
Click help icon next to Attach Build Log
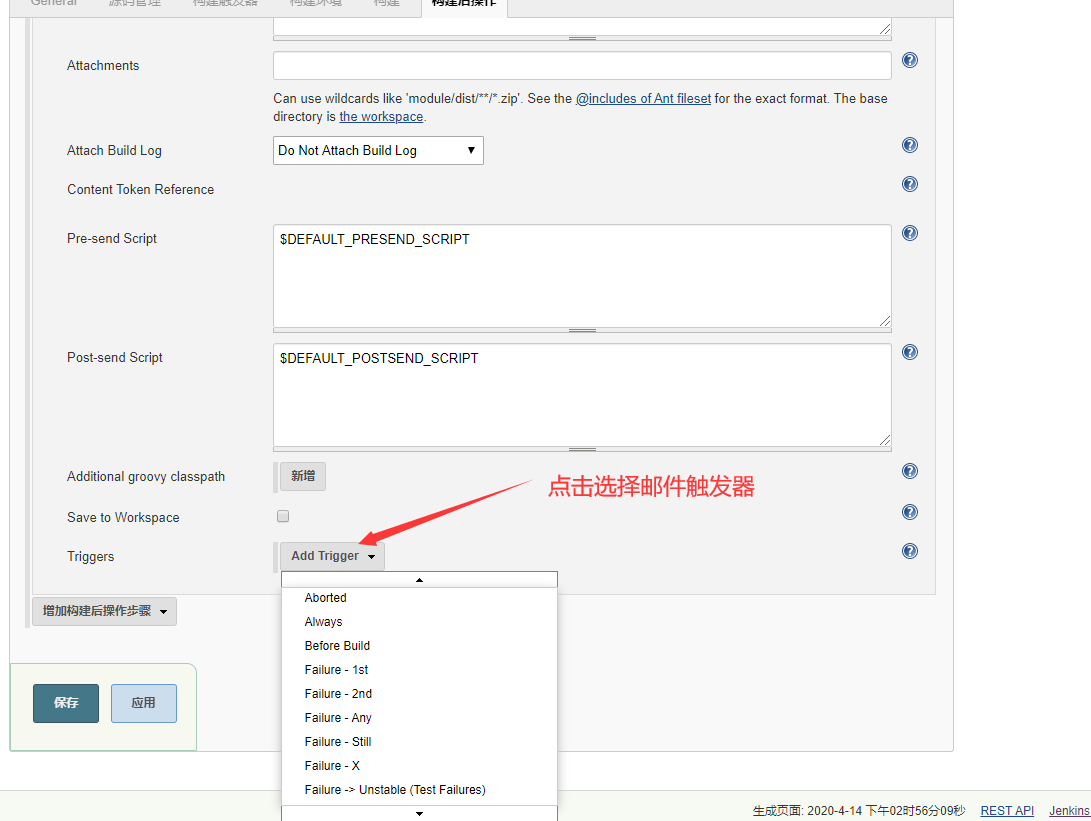pyautogui.click(x=910, y=145)
